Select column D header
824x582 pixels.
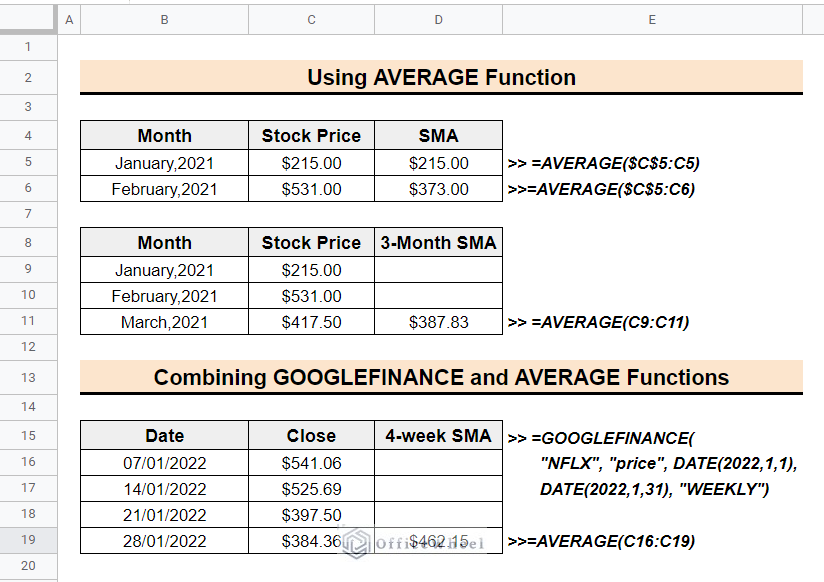439,20
